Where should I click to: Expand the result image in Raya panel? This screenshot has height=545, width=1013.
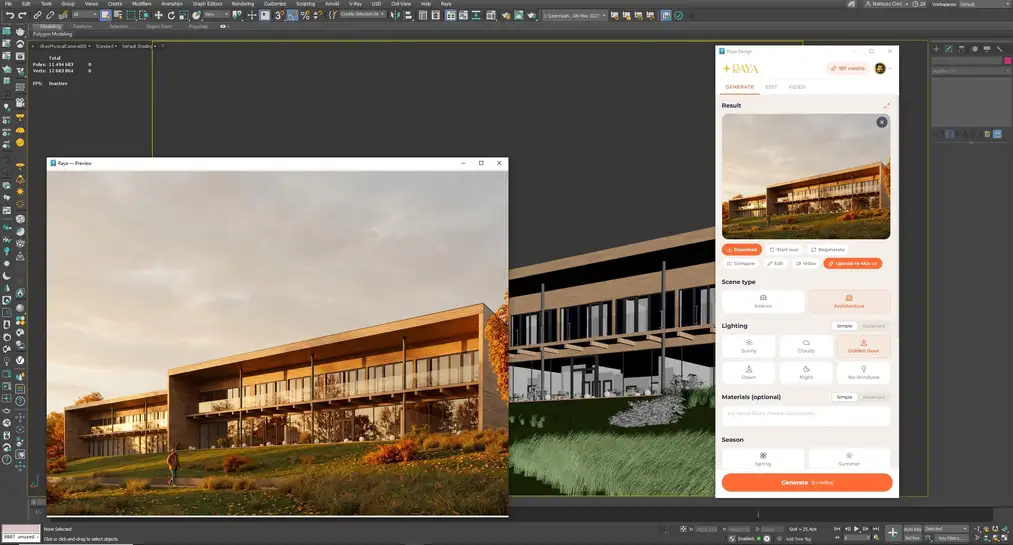point(886,105)
